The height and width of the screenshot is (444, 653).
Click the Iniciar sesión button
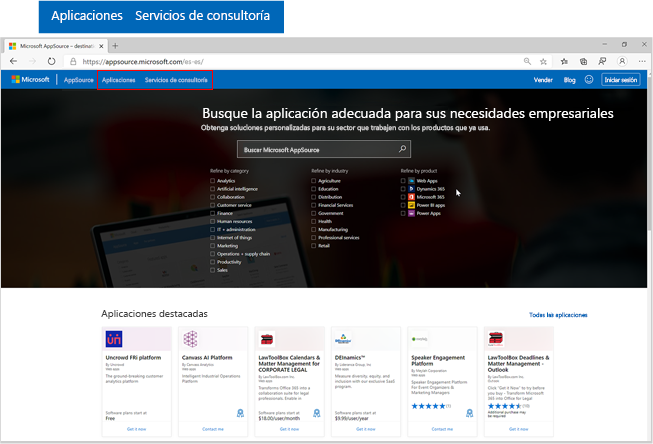621,80
